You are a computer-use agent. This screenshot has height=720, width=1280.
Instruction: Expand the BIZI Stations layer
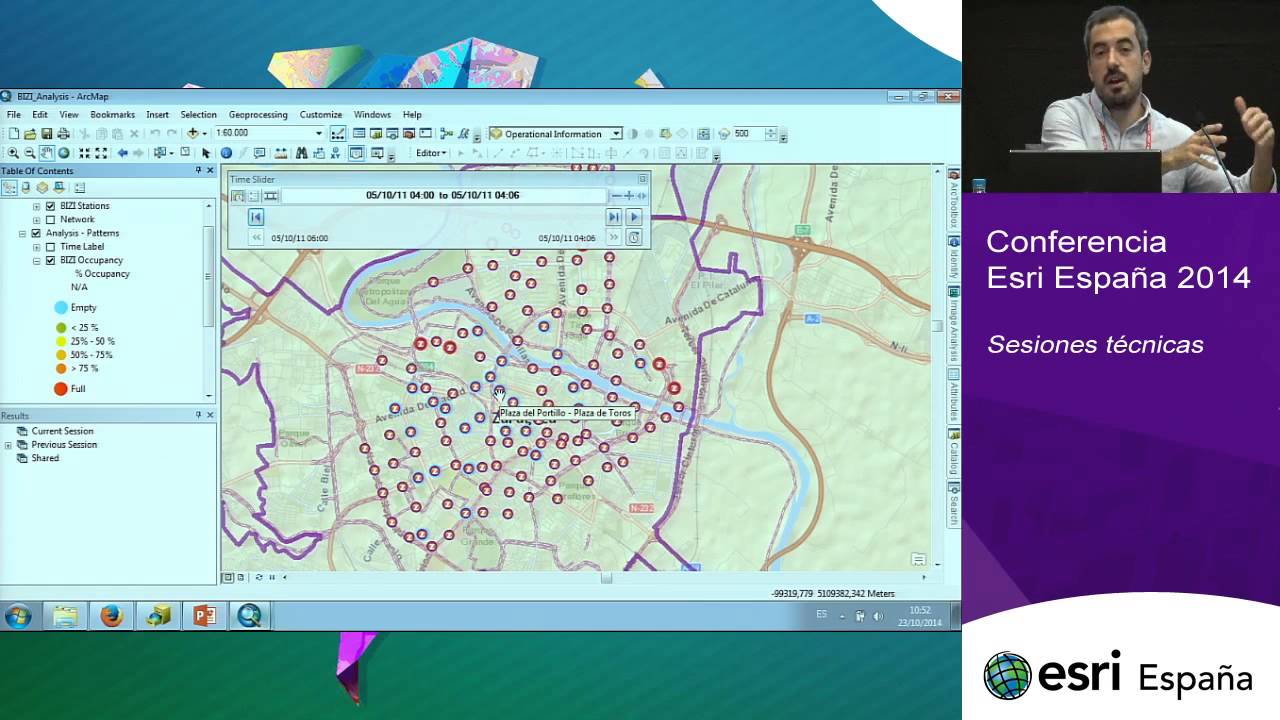tap(37, 206)
